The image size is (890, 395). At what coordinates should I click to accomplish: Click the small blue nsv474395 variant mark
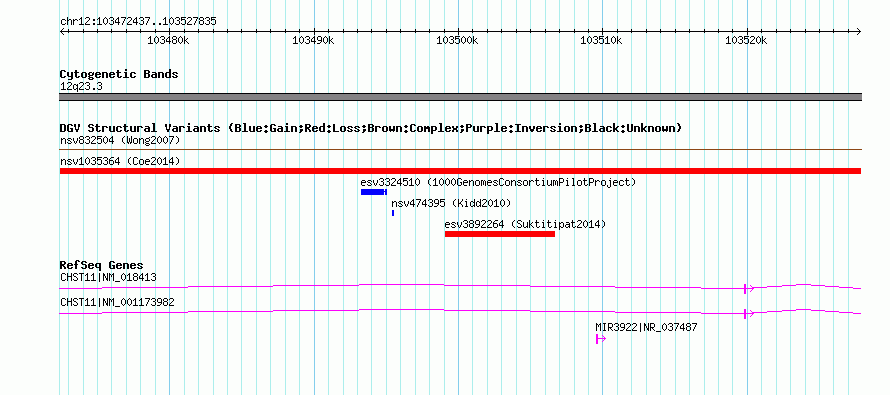pos(393,213)
